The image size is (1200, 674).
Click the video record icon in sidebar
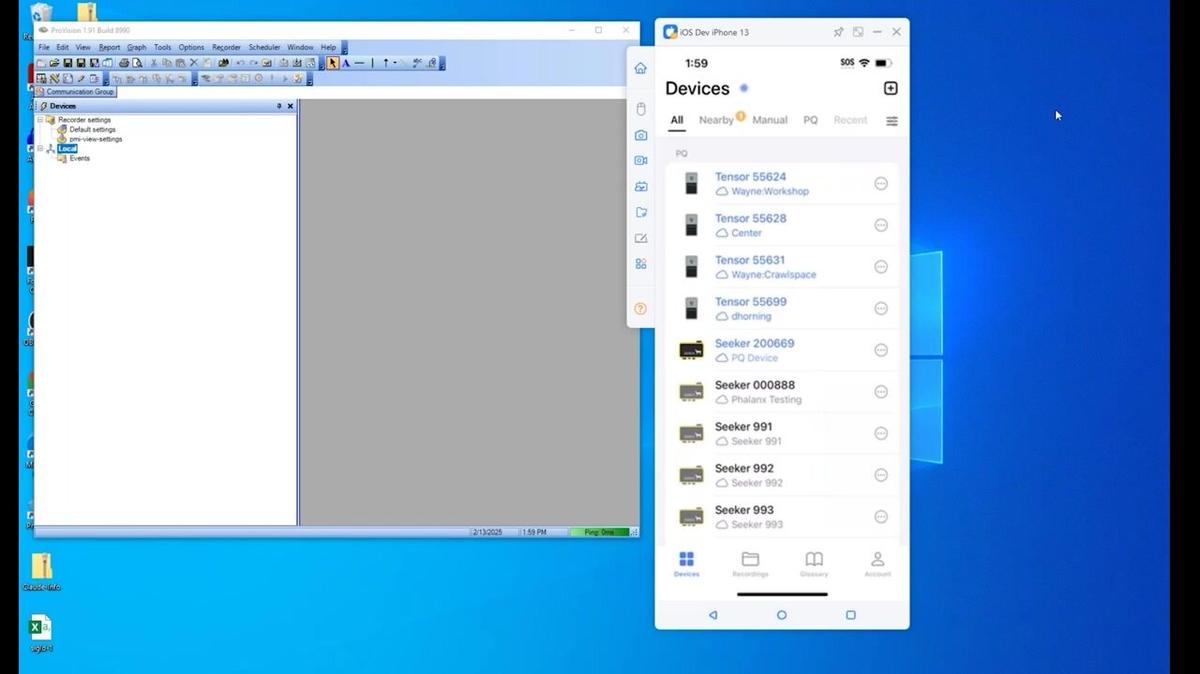coord(641,160)
